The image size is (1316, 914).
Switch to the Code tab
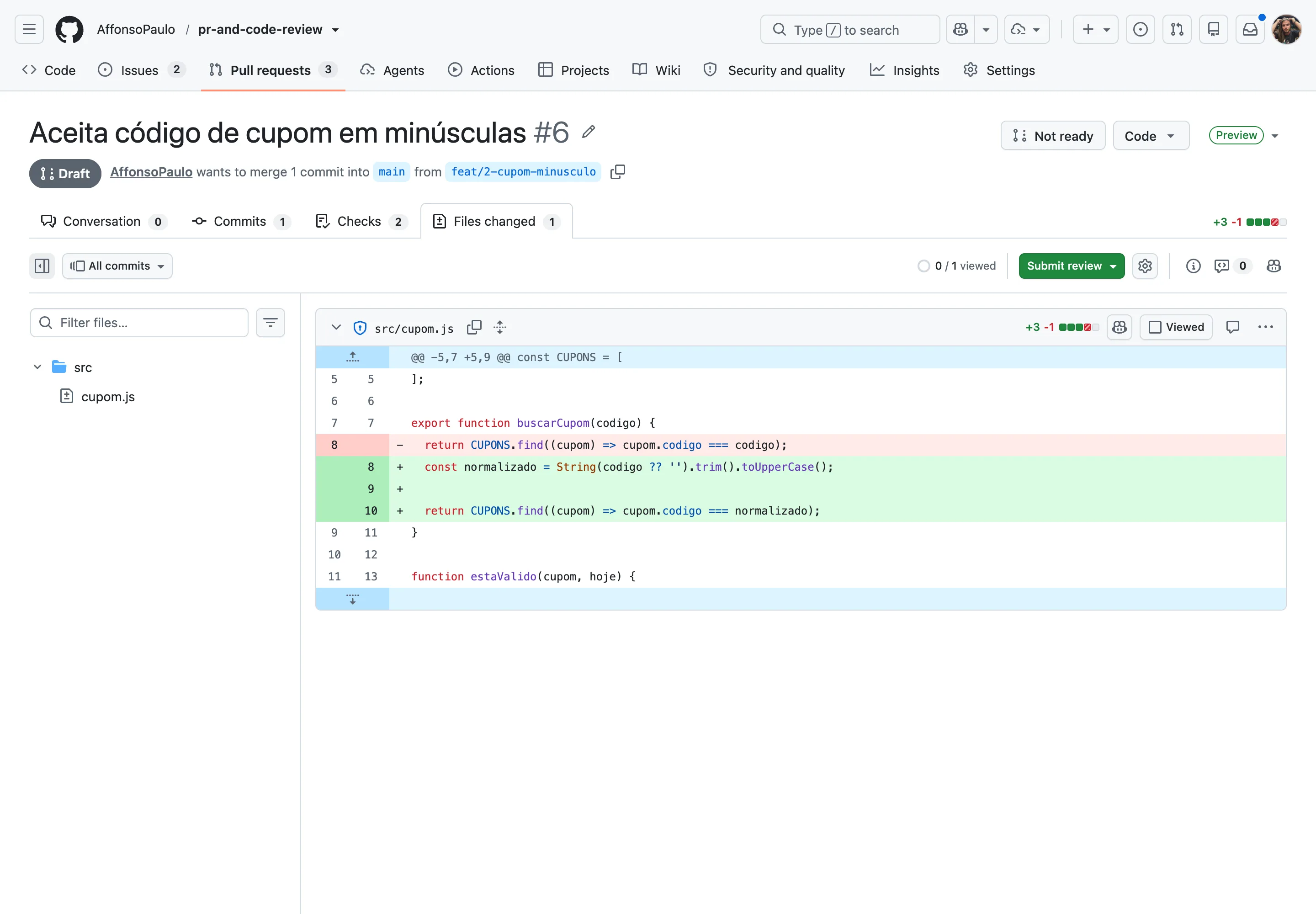point(49,70)
